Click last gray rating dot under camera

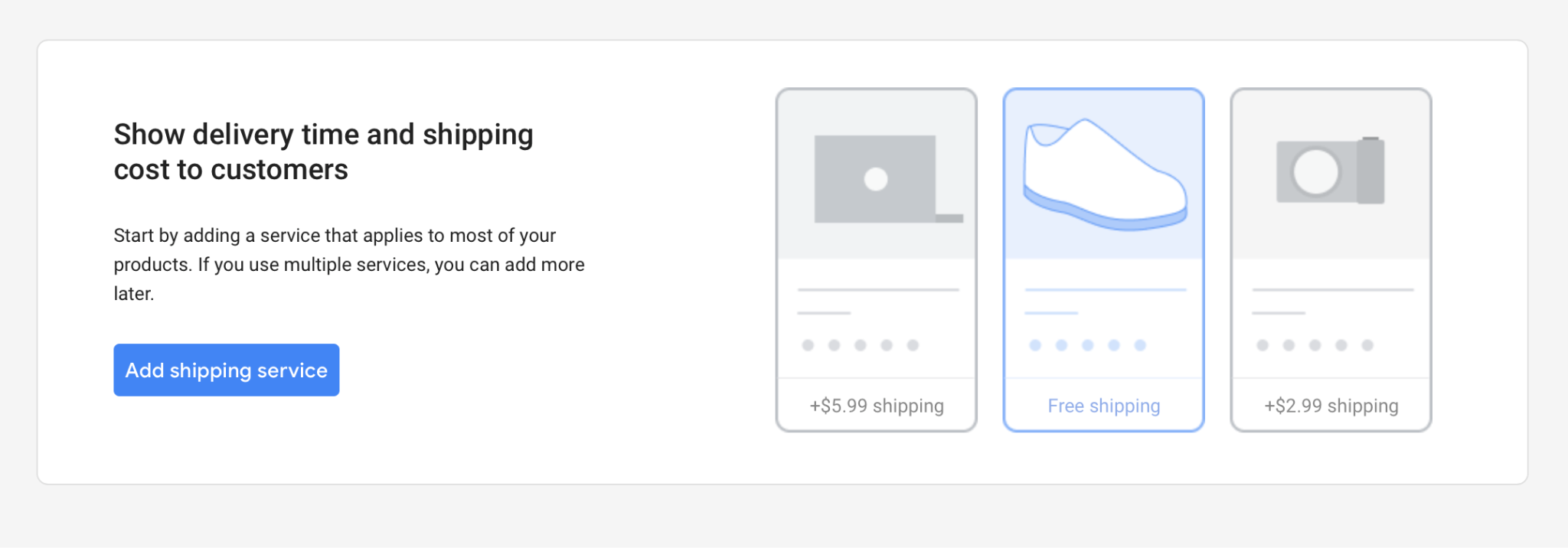click(1367, 345)
